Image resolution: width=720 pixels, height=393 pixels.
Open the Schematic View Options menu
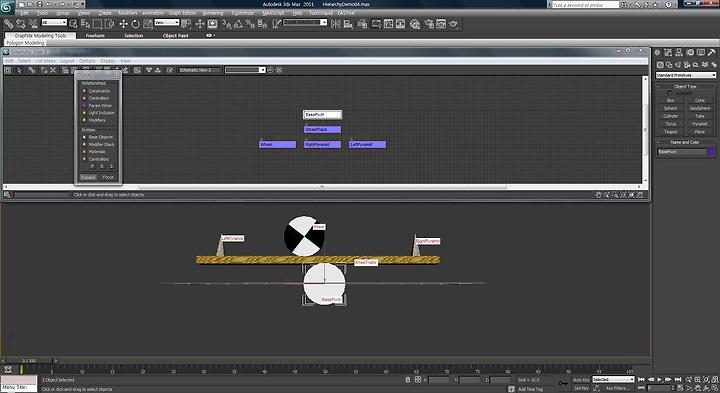click(87, 61)
